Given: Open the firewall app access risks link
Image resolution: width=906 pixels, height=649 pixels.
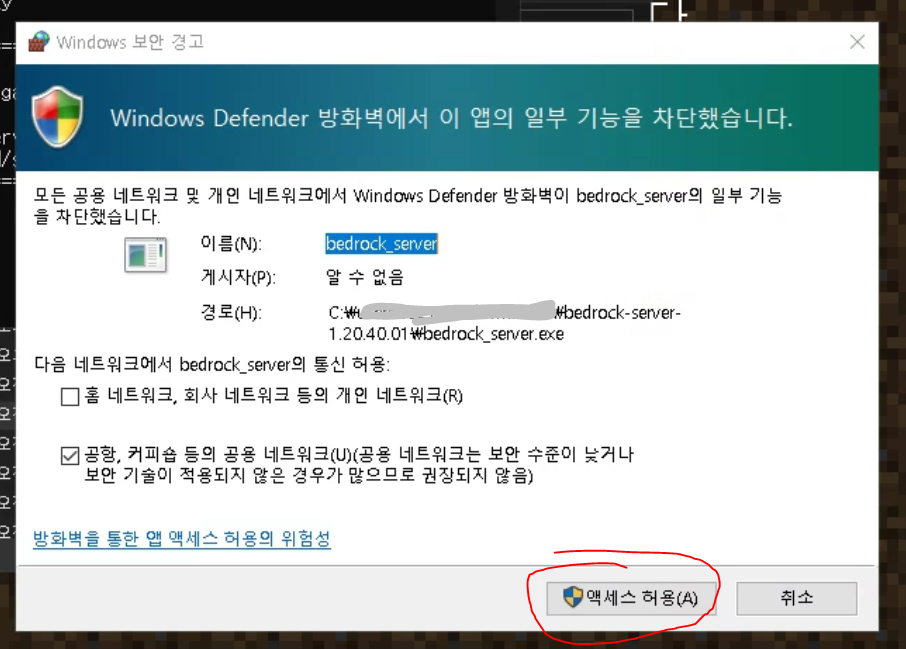Looking at the screenshot, I should [x=181, y=539].
